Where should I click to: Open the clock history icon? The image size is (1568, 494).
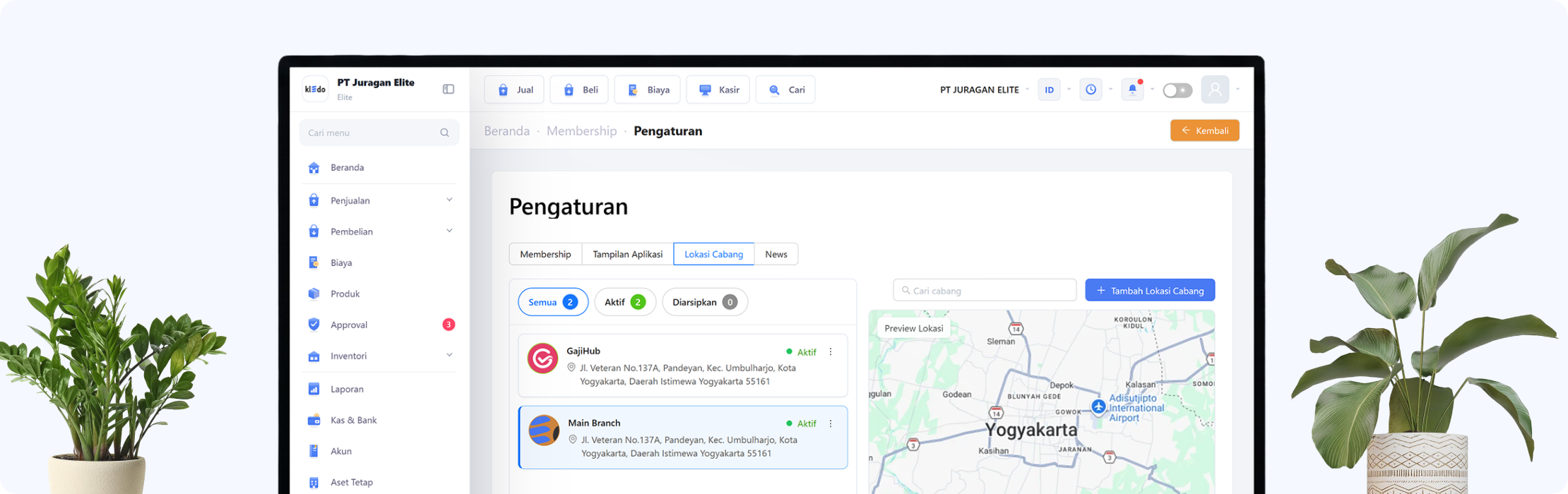[x=1091, y=90]
